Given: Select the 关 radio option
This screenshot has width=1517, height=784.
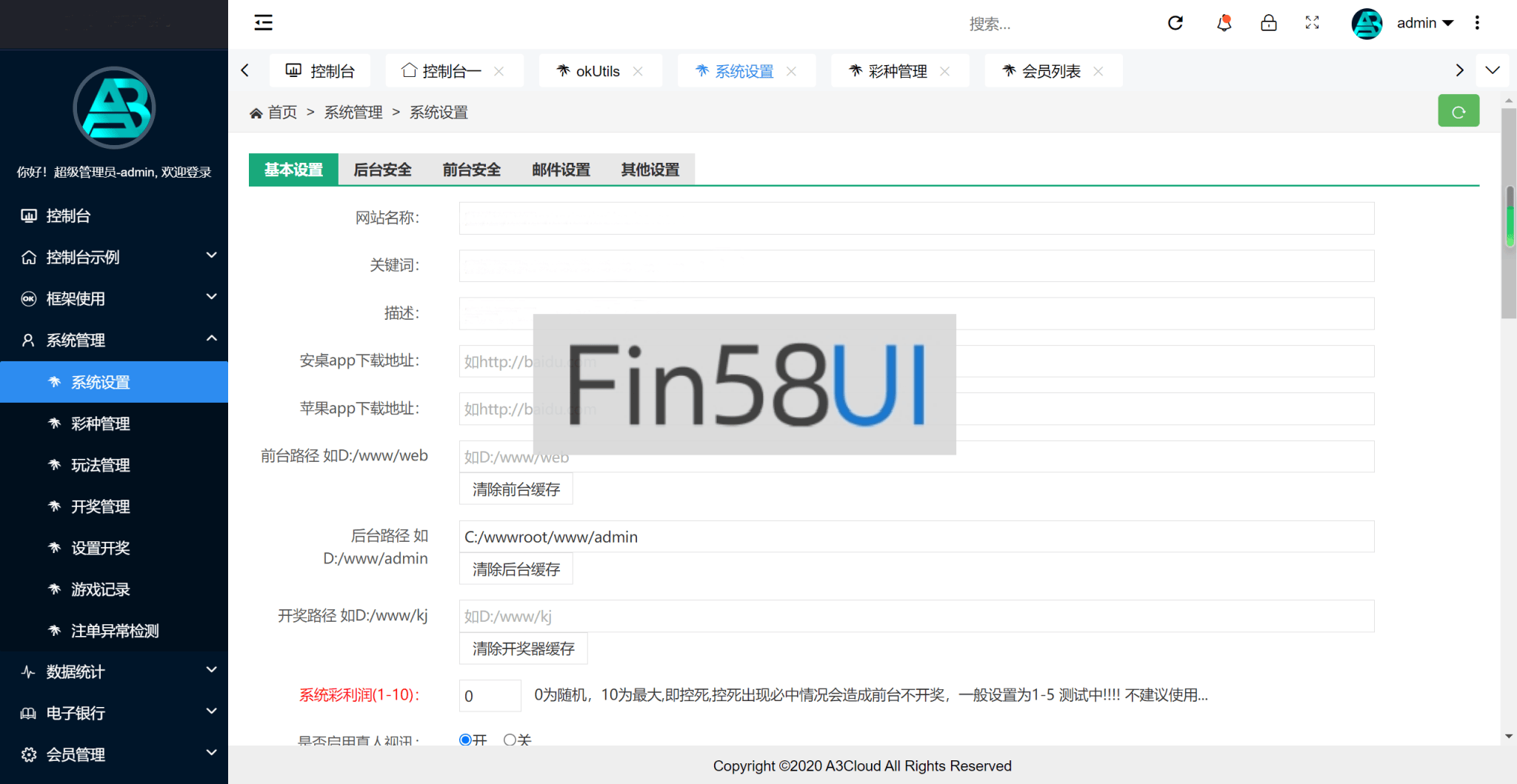Looking at the screenshot, I should (x=510, y=740).
